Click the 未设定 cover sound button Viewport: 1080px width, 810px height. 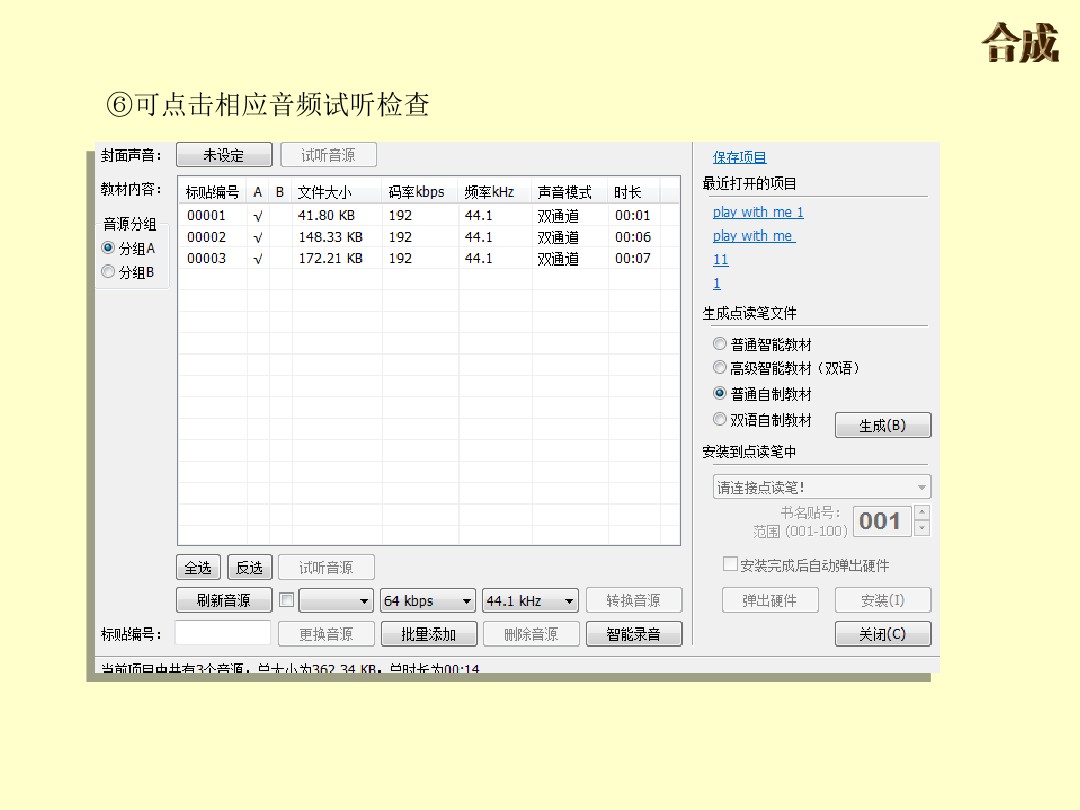pos(224,155)
